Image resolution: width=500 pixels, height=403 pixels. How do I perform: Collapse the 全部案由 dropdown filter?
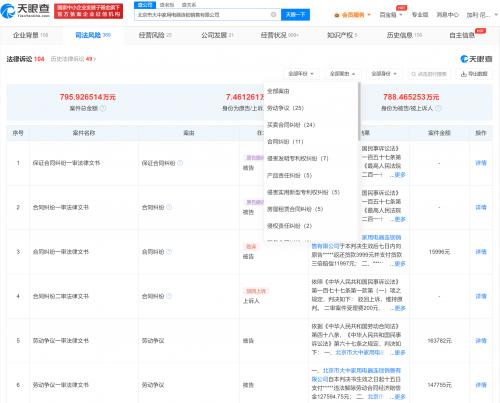click(342, 74)
